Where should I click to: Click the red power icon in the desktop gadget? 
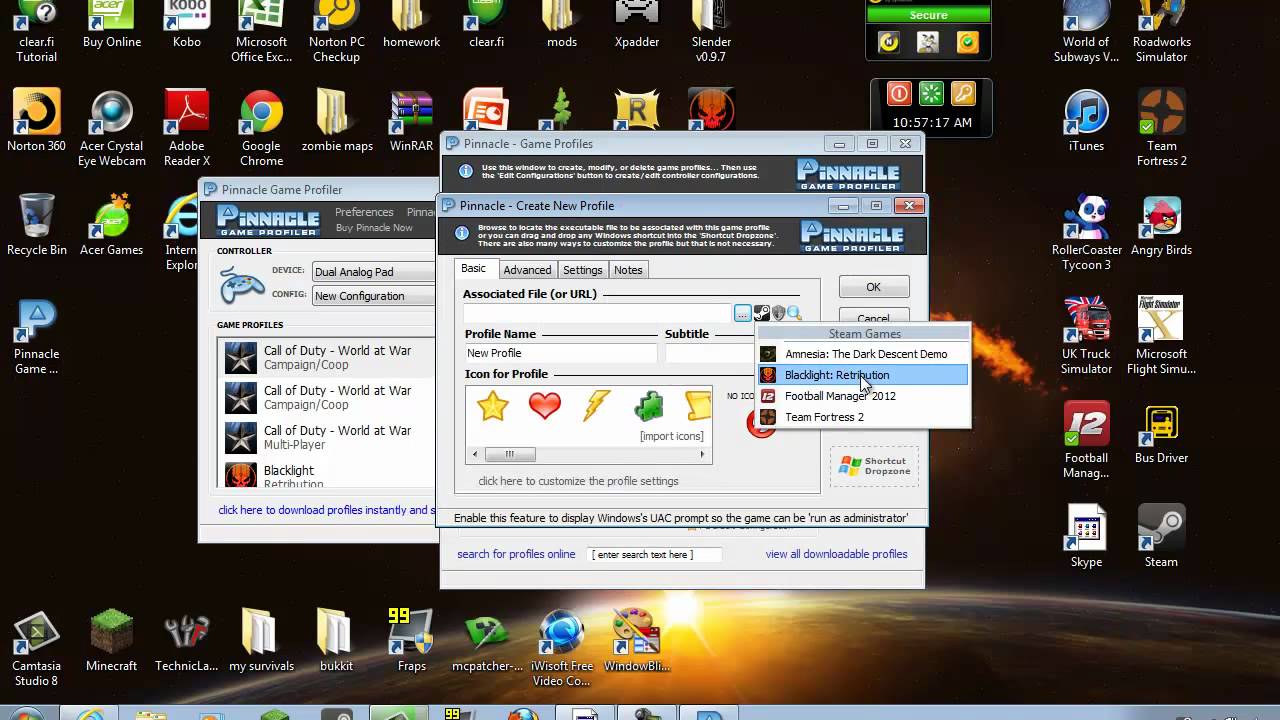tap(899, 94)
